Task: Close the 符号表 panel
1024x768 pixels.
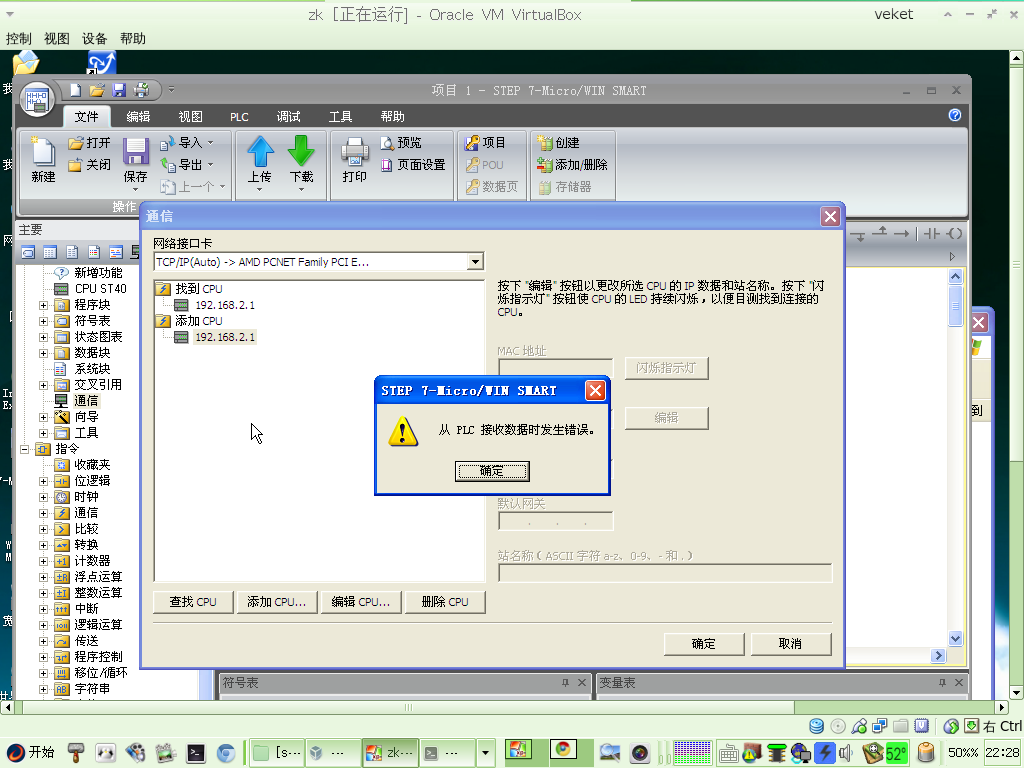Action: pyautogui.click(x=582, y=682)
